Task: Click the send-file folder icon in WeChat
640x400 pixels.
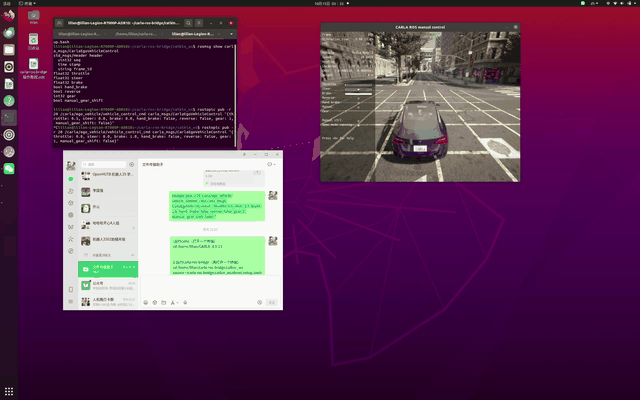Action: [163, 302]
